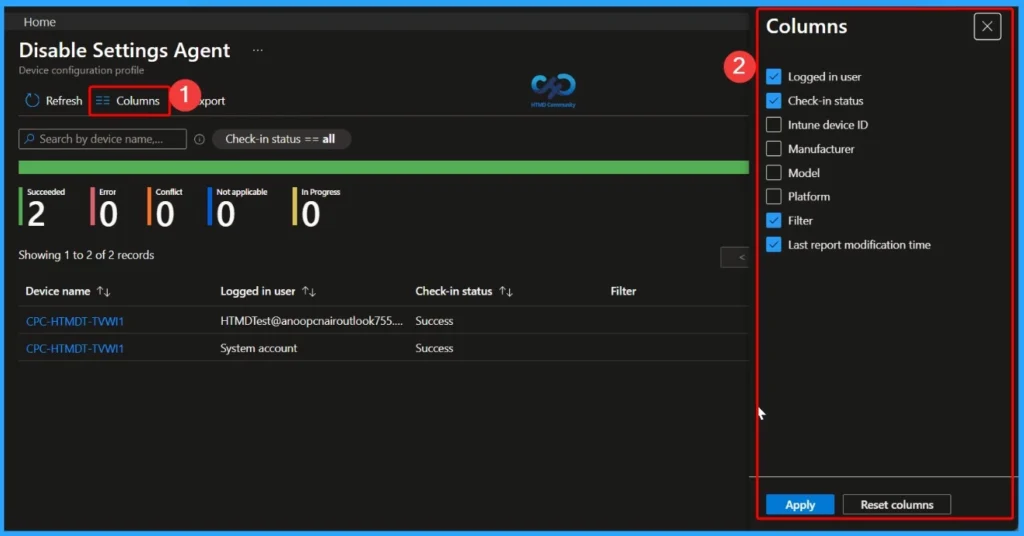Screen dimensions: 1024x536
Task: Uncheck Last report modification time checkbox
Action: click(773, 245)
